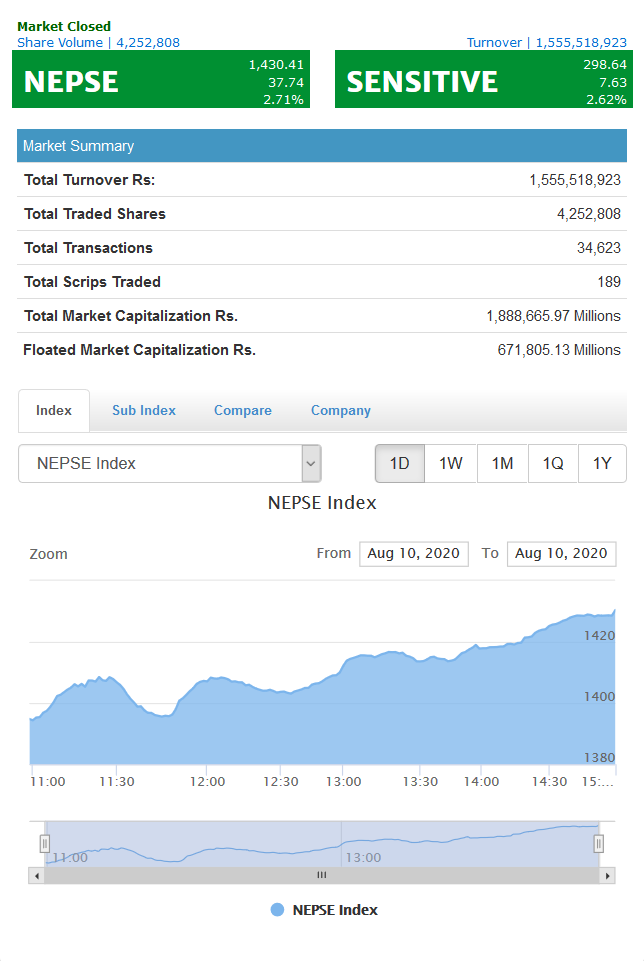Click the Share Volume link

99,42
